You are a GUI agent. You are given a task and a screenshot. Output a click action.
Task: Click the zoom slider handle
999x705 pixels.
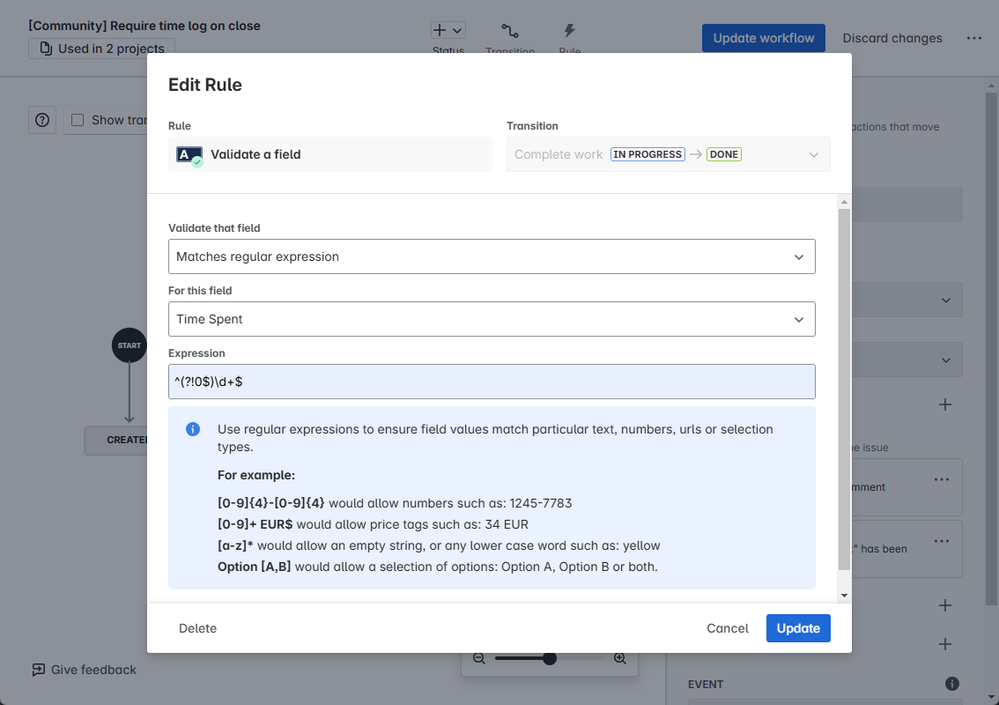coord(549,659)
